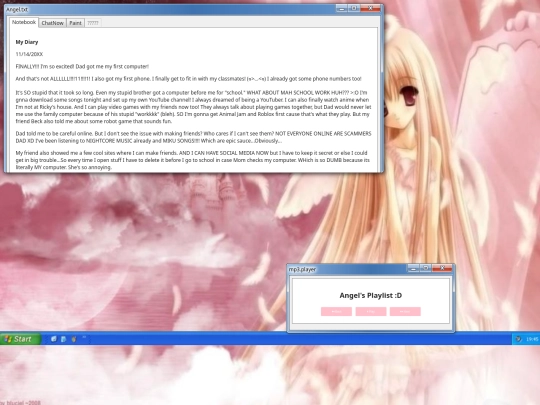Click the Back button in mp3.player
The width and height of the screenshot is (540, 405).
[336, 311]
